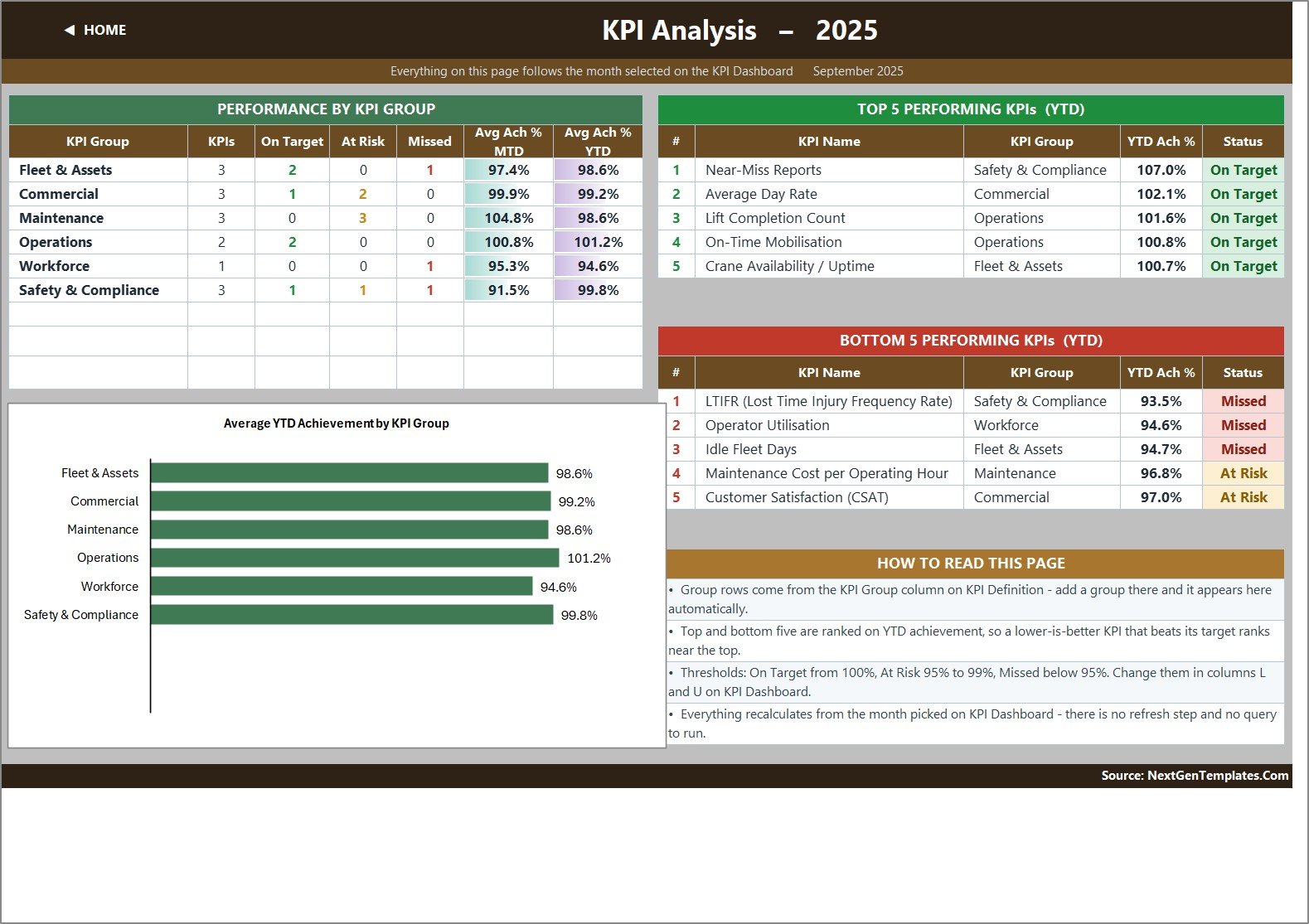This screenshot has width=1309, height=924.
Task: Click Workforce in the KPI Group table
Action: 55,266
